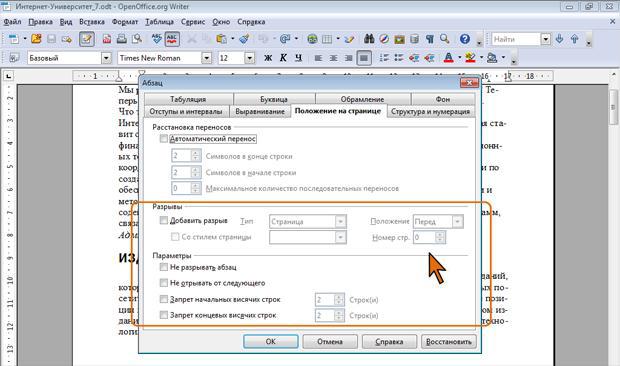620x366 pixels.
Task: Expand Paste options dropdown arrow
Action: (232, 39)
